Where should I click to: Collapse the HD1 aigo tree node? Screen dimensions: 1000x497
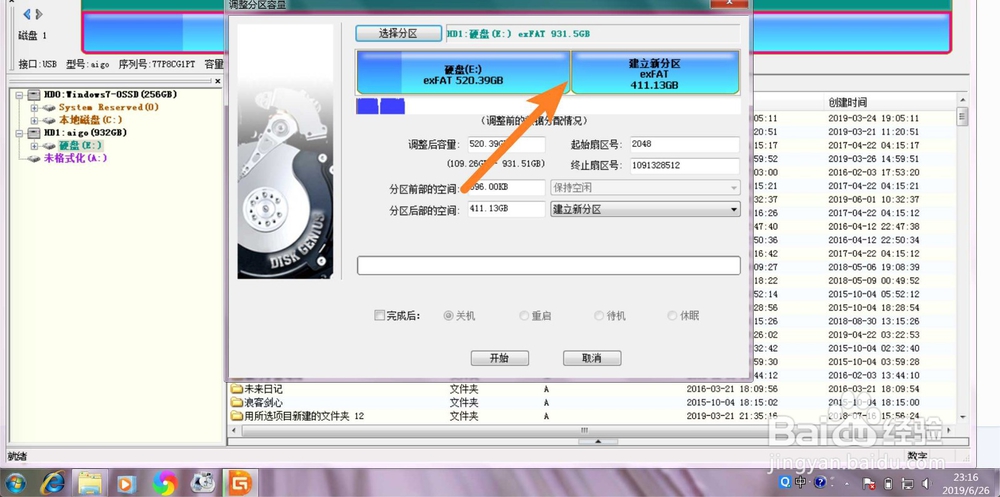(19, 133)
